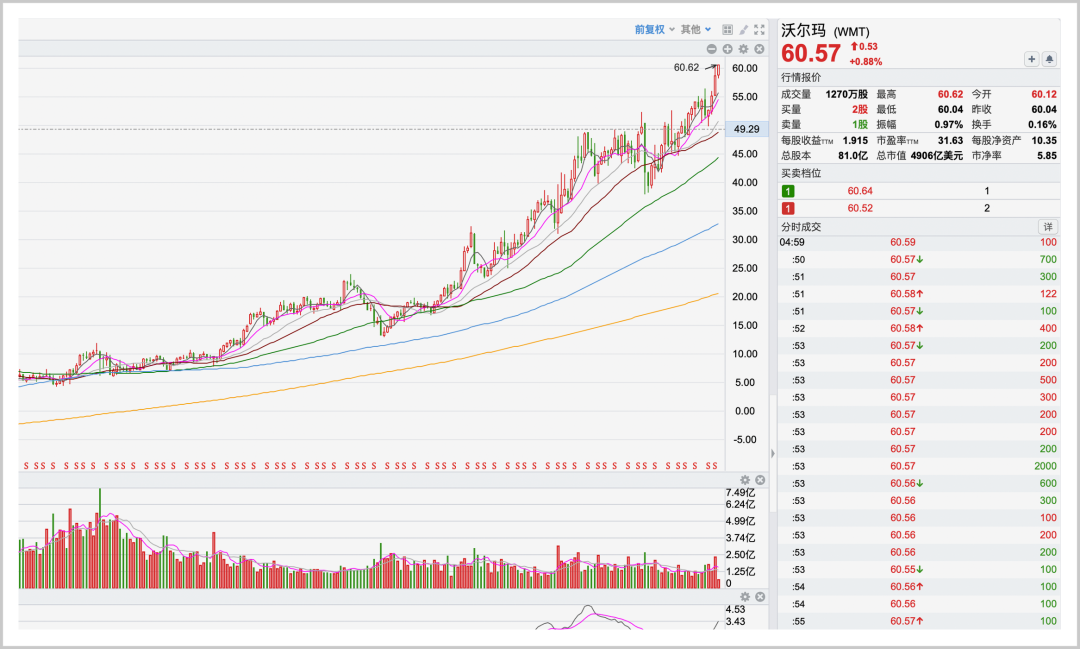
Task: Open the chart grid layout icon
Action: point(728,30)
